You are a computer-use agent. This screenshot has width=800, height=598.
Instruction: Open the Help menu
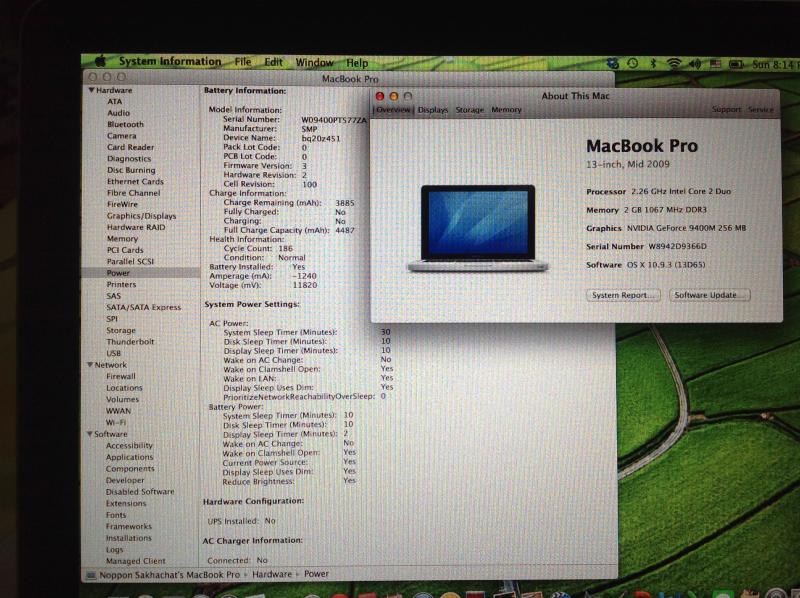(x=357, y=63)
